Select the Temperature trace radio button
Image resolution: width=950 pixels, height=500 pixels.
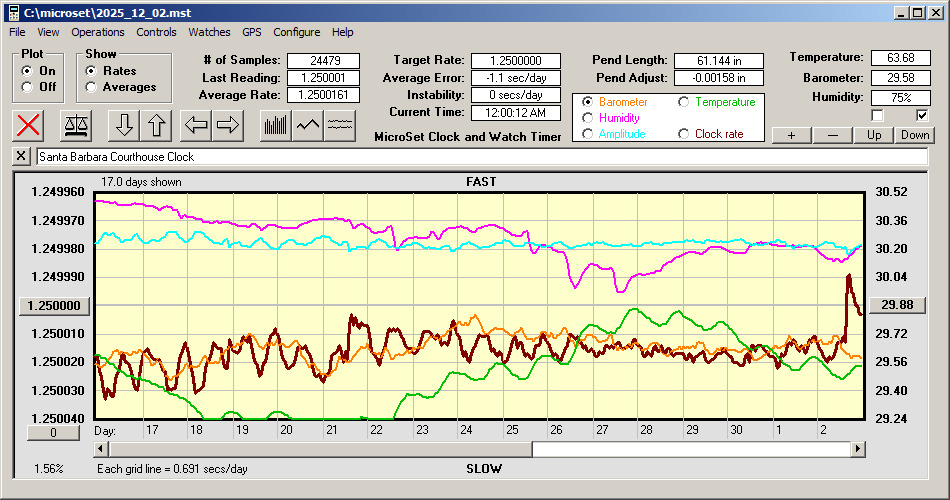684,102
